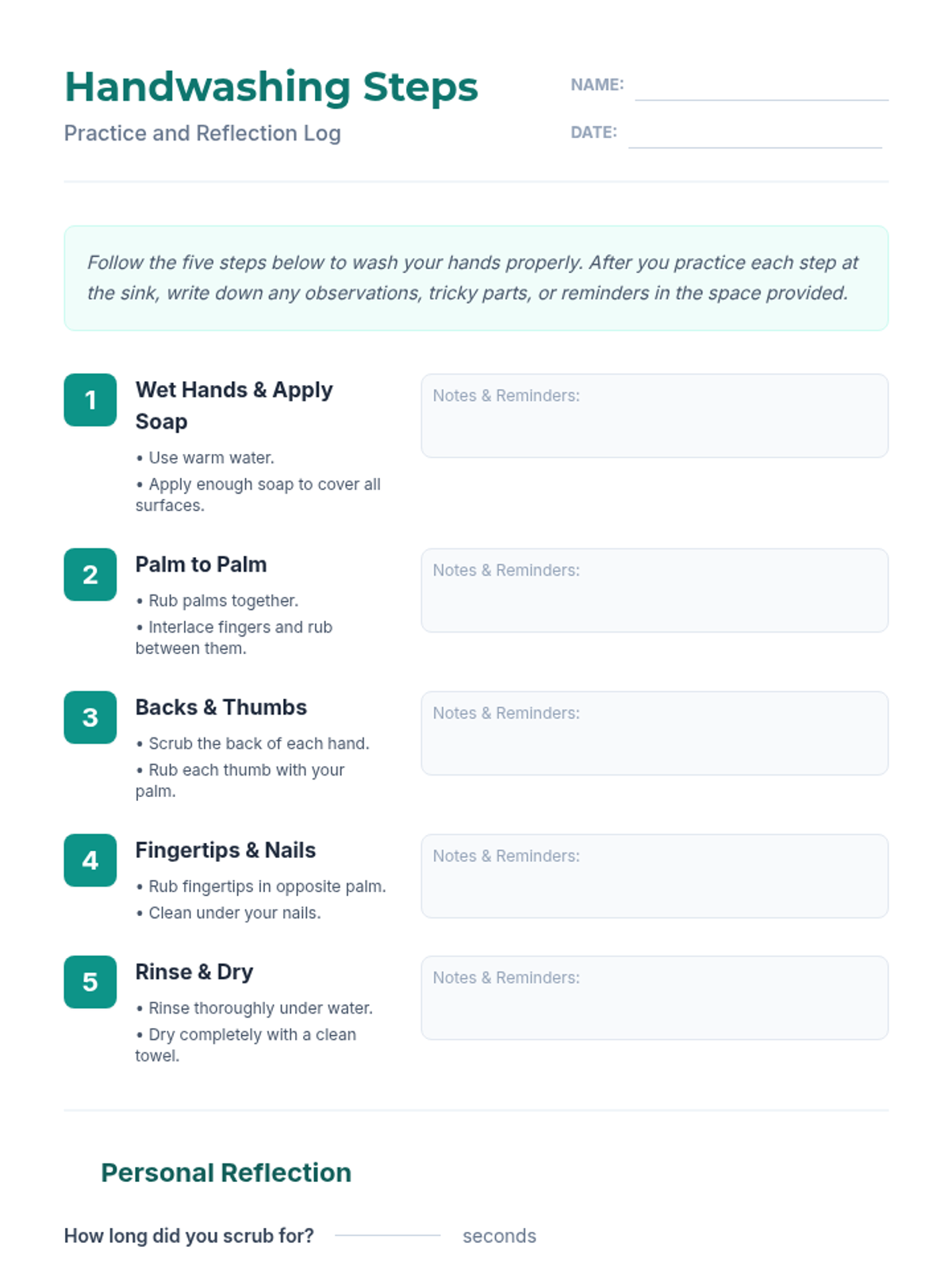Click the Fingertips & Nails heading

click(x=225, y=850)
